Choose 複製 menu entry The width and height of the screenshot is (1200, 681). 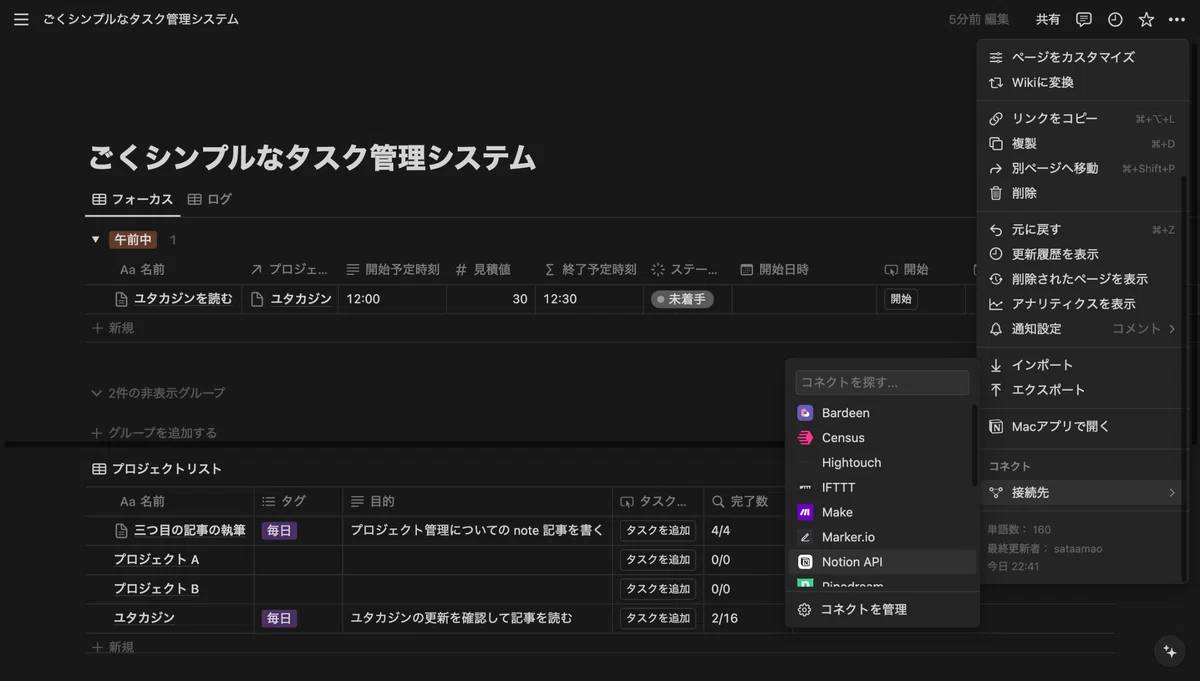point(1082,144)
